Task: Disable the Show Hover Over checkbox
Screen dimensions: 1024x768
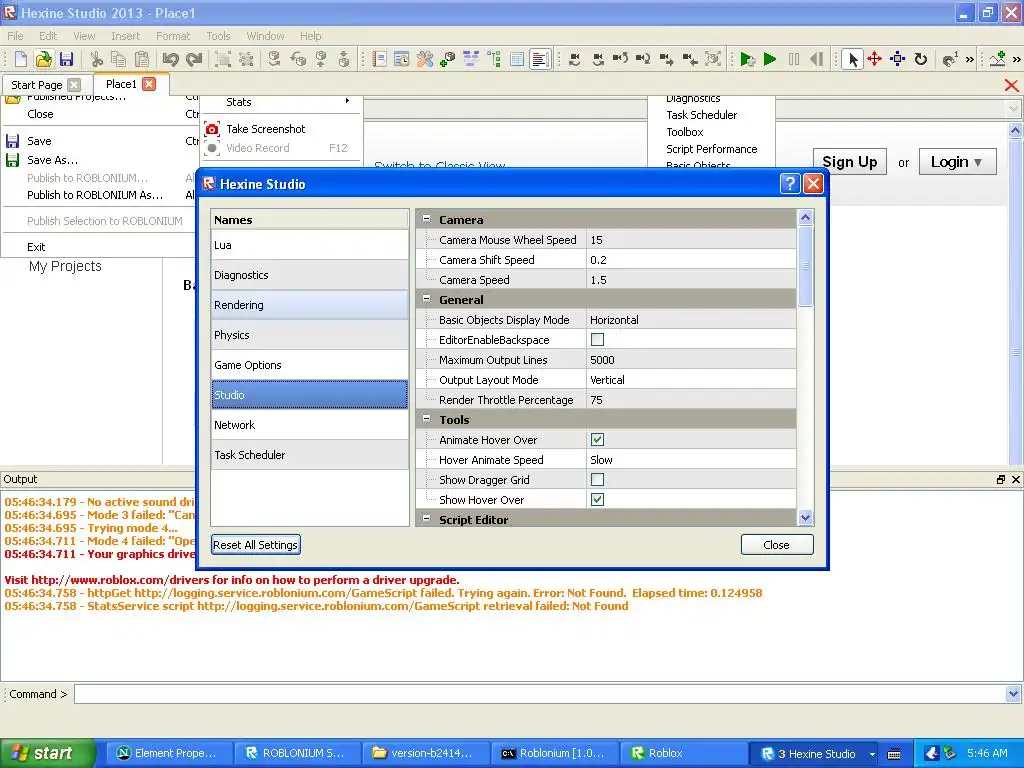Action: (597, 500)
